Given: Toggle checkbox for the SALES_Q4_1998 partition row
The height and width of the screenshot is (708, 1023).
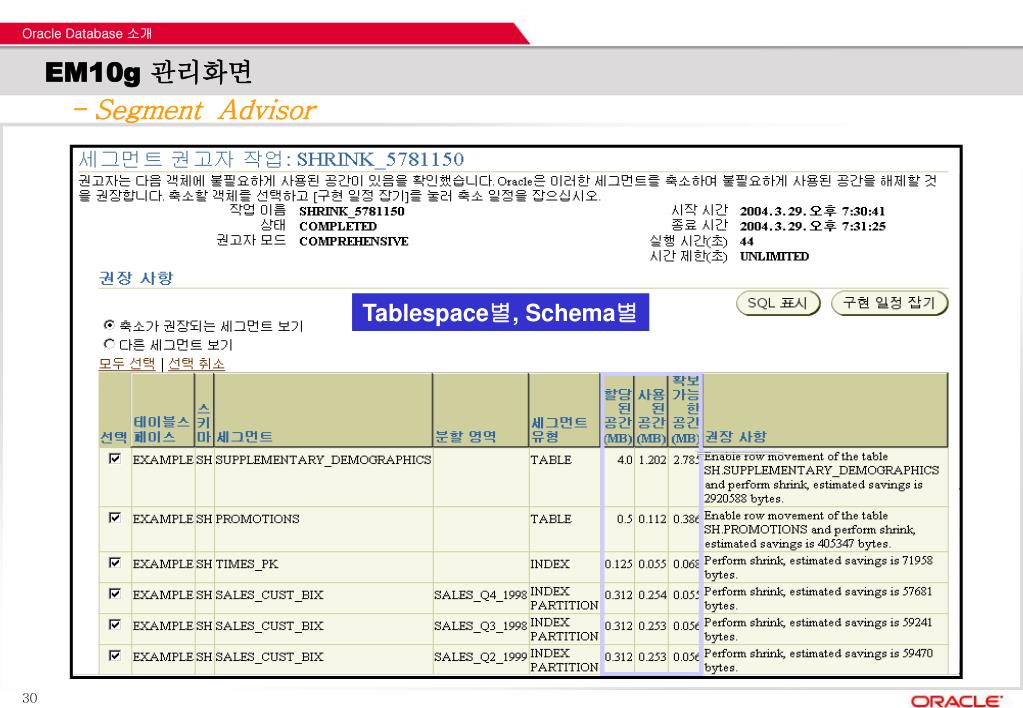Looking at the screenshot, I should click(114, 594).
